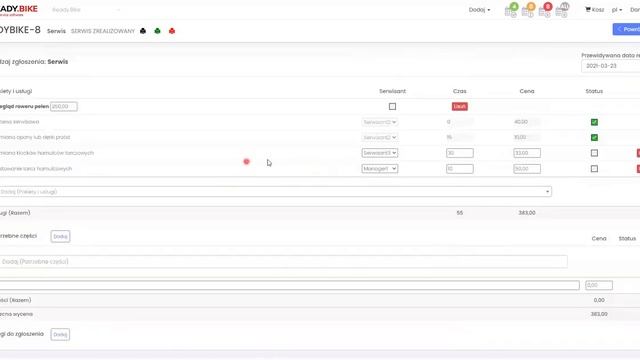Click the Czas column header

(460, 91)
